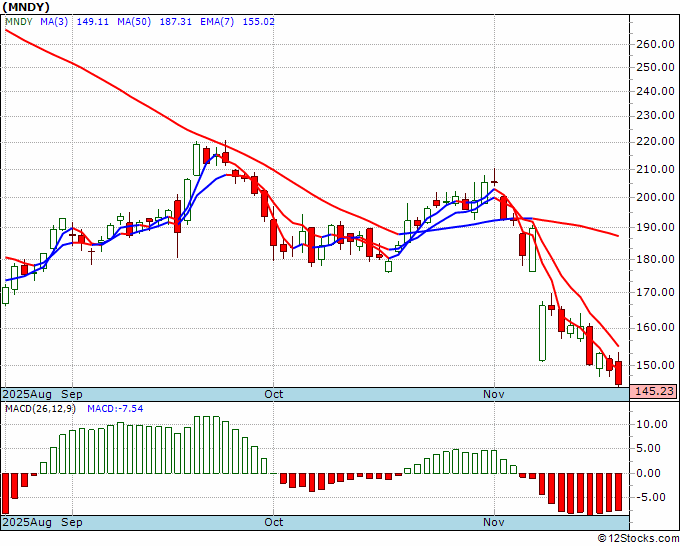Click the MA(3) value 149.11
The height and width of the screenshot is (546, 680).
click(92, 22)
